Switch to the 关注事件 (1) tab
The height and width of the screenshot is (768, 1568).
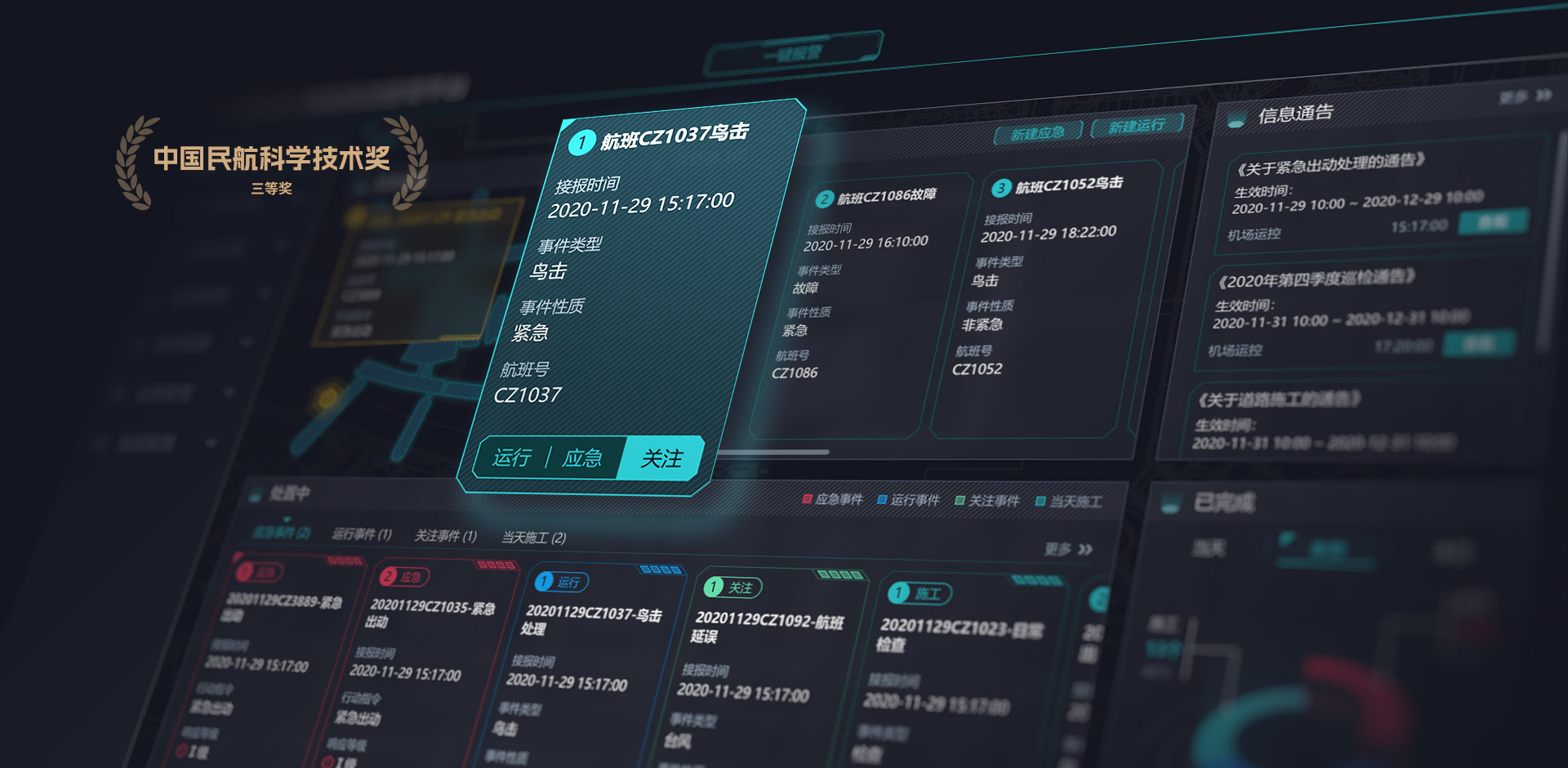click(446, 536)
